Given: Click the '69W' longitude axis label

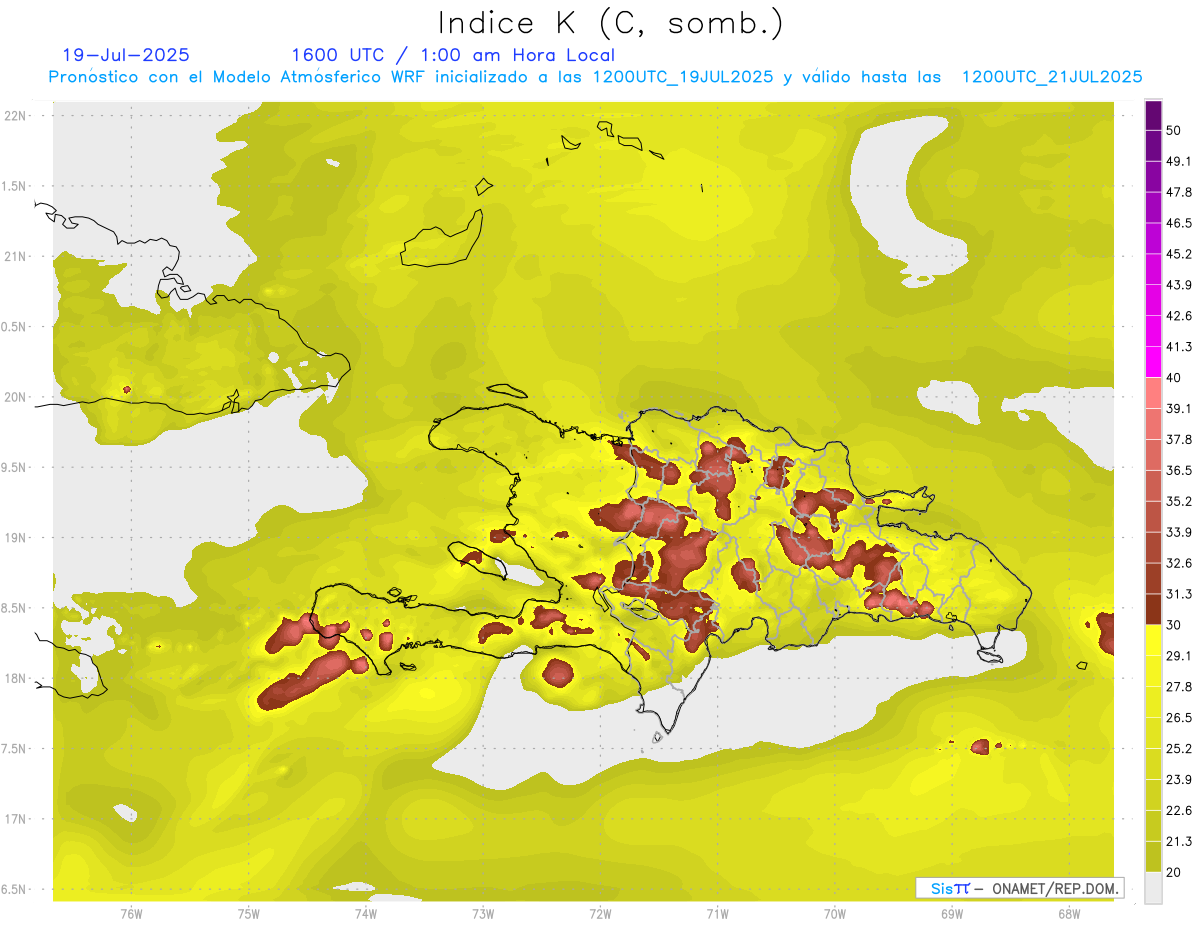Looking at the screenshot, I should pyautogui.click(x=952, y=914).
